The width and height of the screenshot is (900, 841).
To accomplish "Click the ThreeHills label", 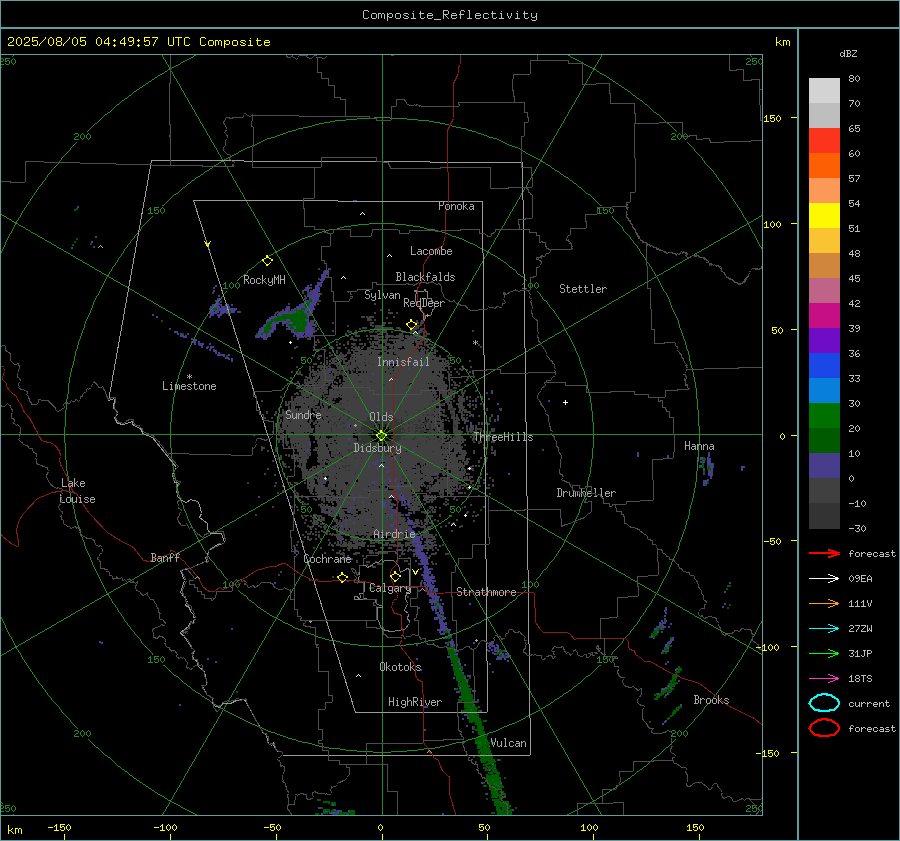I will coord(503,437).
